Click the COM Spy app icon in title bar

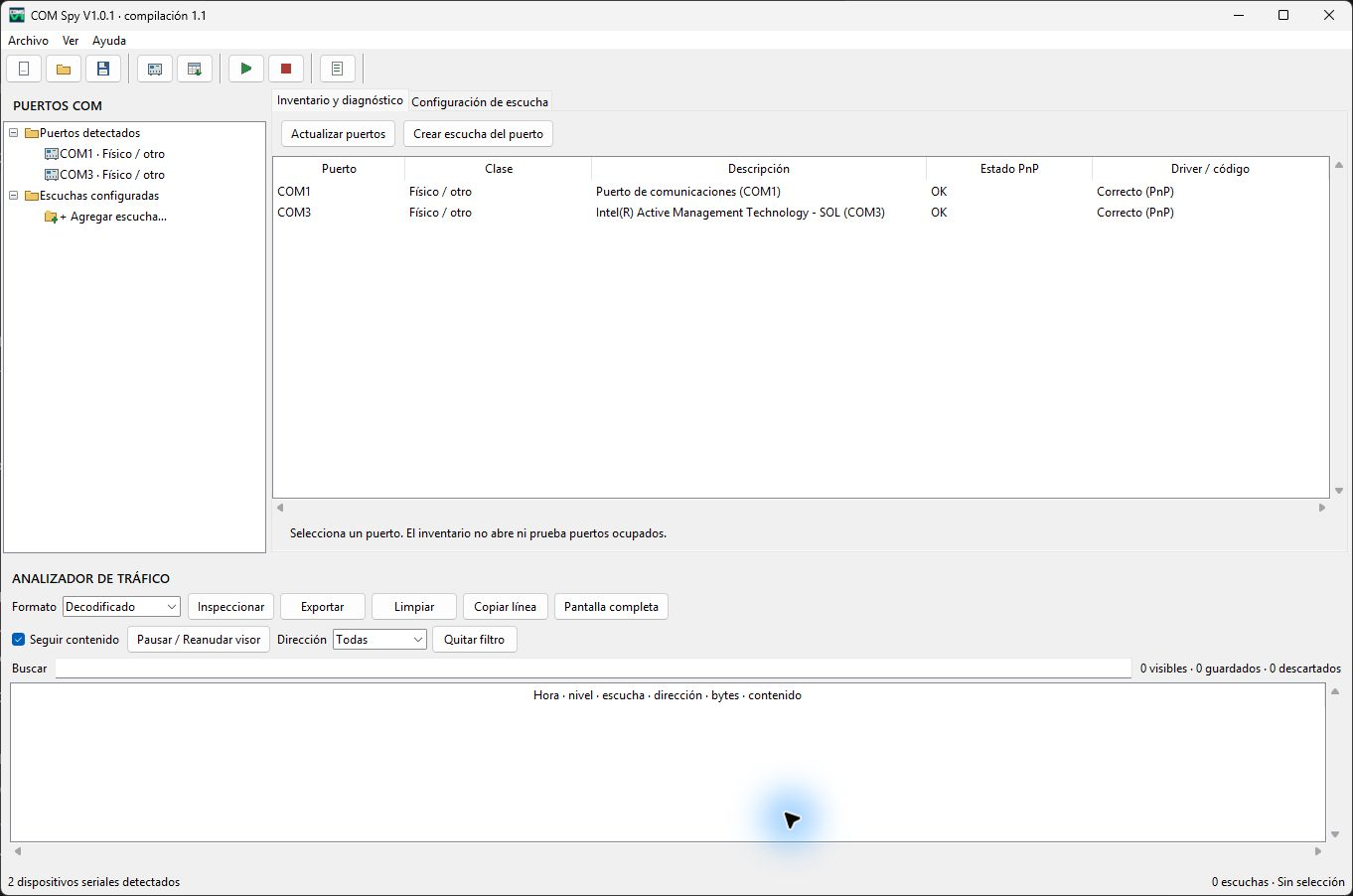point(17,15)
